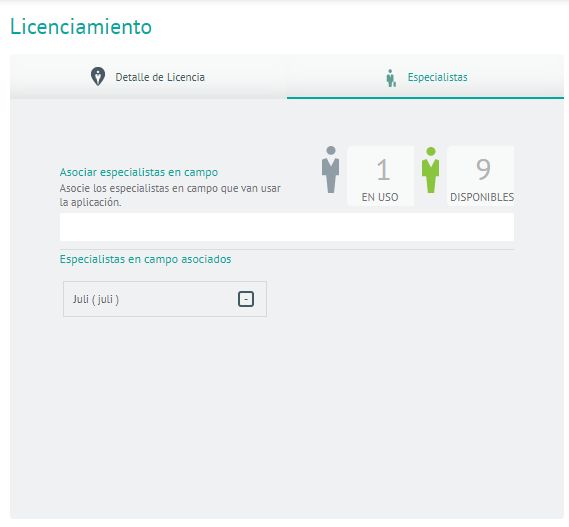Screen dimensions: 569x527
Task: Click the specialist search input field
Action: coord(287,227)
